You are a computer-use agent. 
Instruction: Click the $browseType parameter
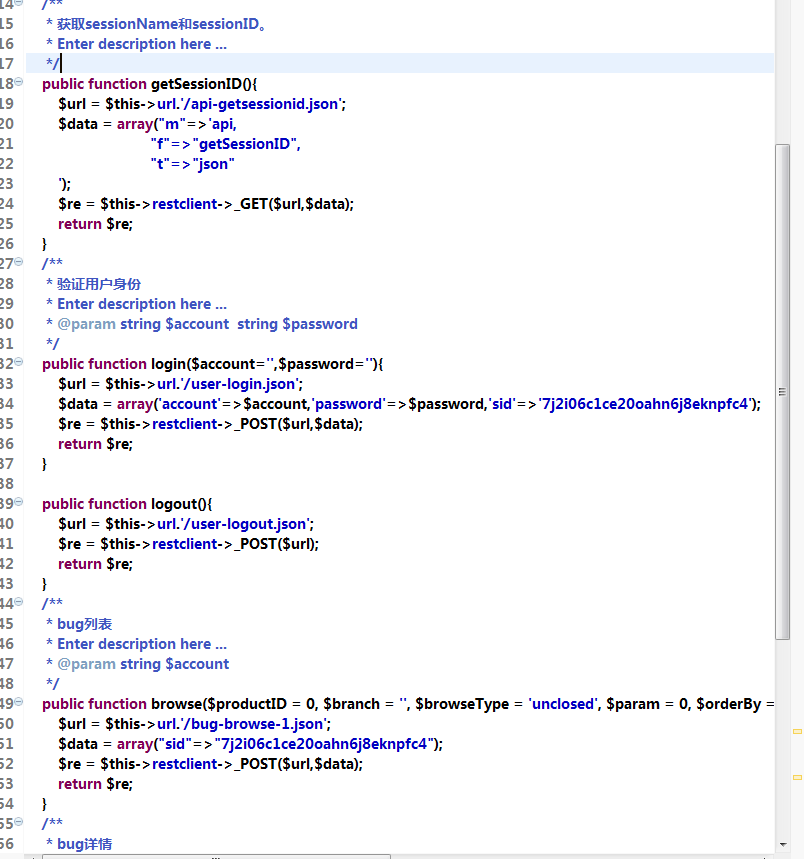[462, 704]
